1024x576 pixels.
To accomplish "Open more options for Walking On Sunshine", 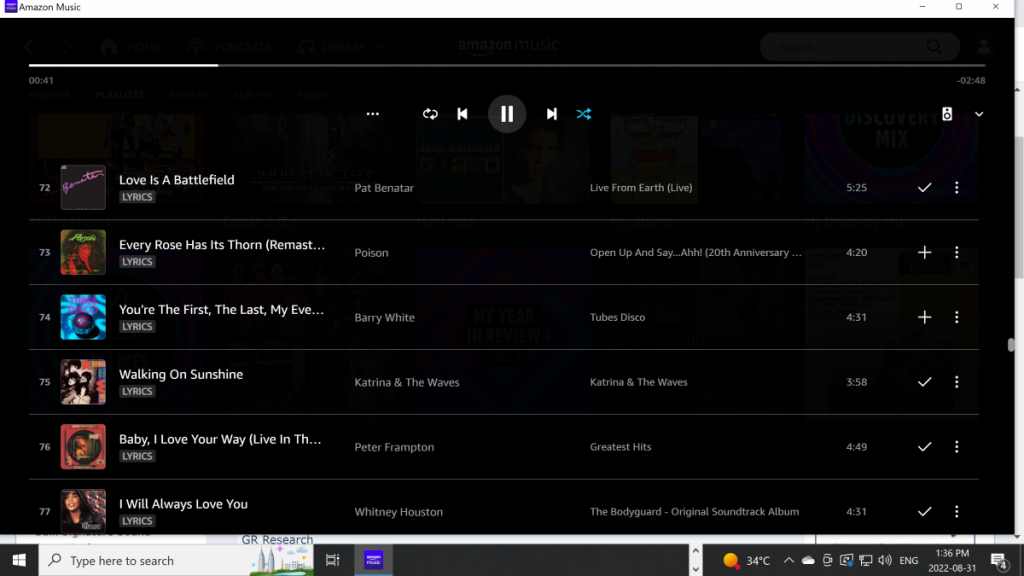I will click(956, 381).
